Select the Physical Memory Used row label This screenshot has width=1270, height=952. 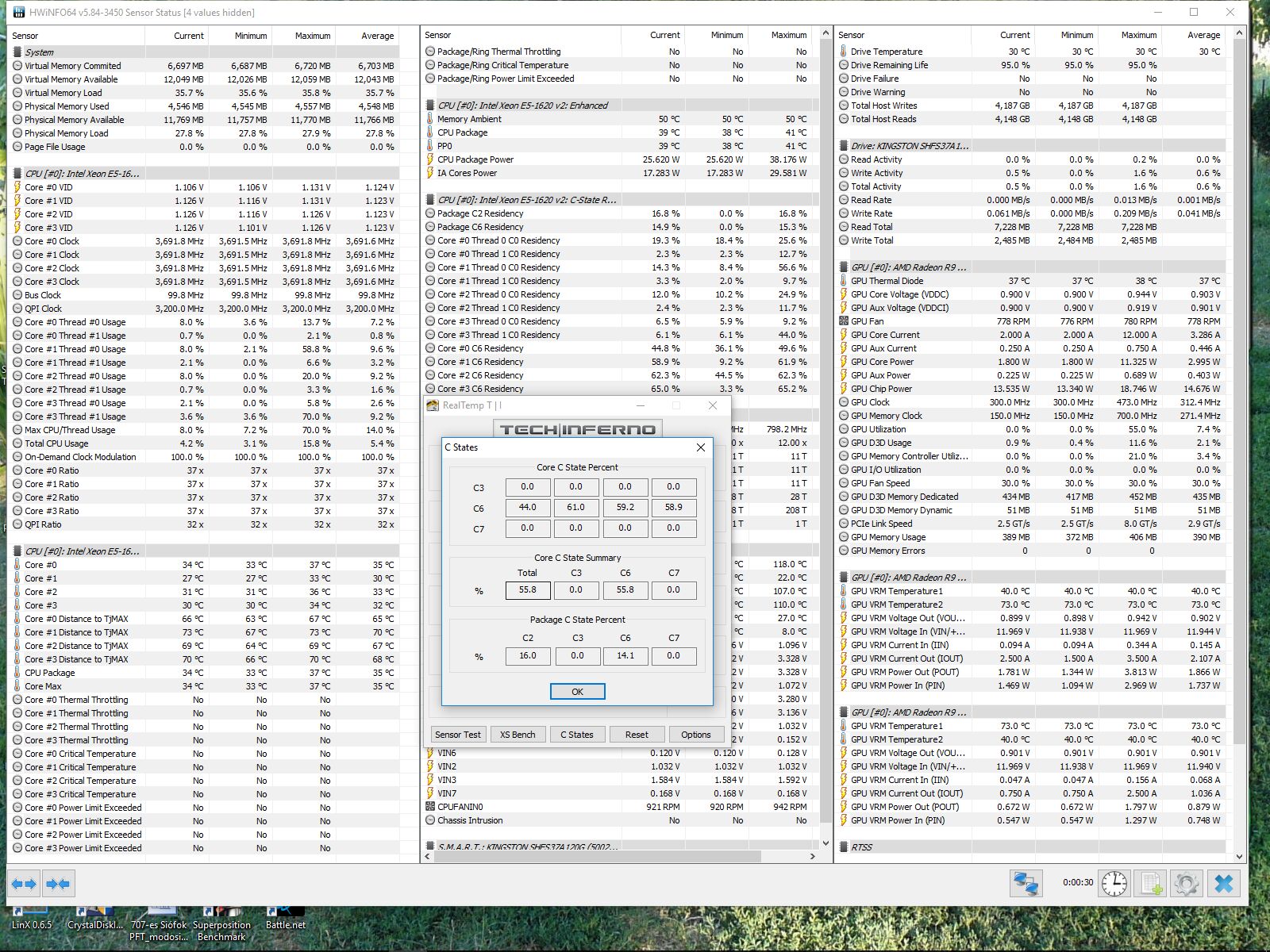click(67, 106)
